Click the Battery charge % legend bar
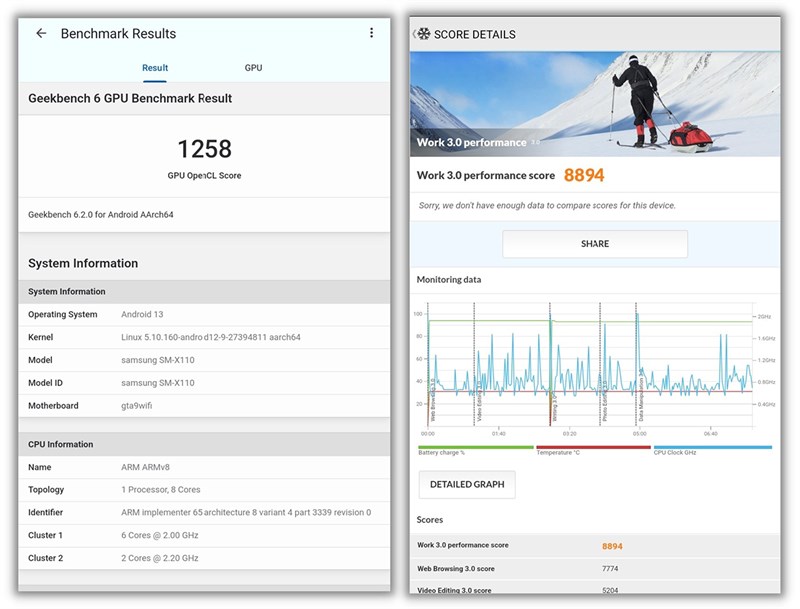This screenshot has height=609, width=800. click(475, 448)
